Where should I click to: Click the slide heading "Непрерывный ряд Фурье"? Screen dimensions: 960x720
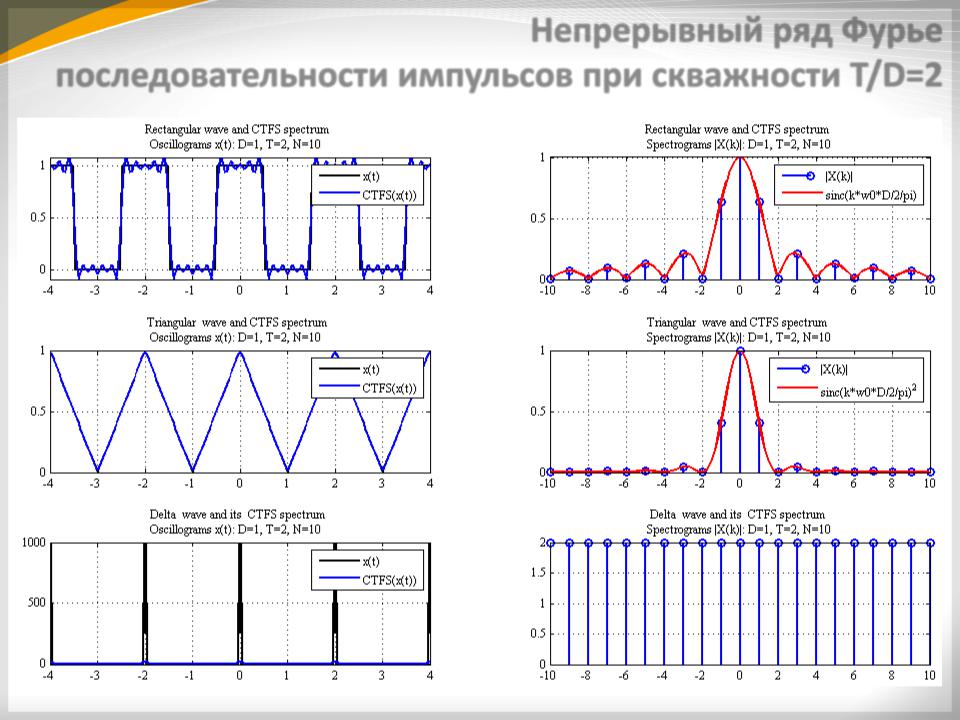click(737, 32)
